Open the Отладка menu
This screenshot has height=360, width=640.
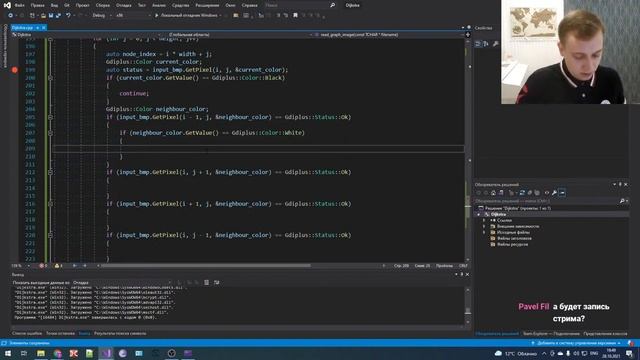click(x=123, y=5)
